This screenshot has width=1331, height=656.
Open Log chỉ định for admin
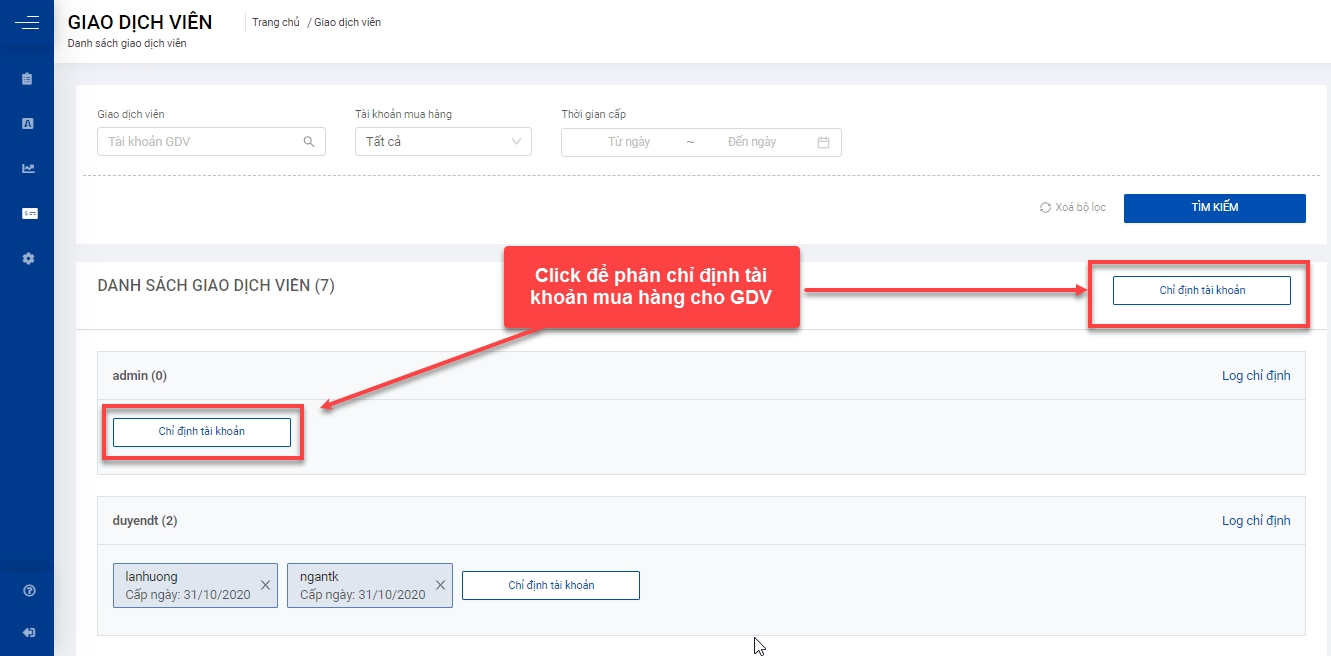1255,376
